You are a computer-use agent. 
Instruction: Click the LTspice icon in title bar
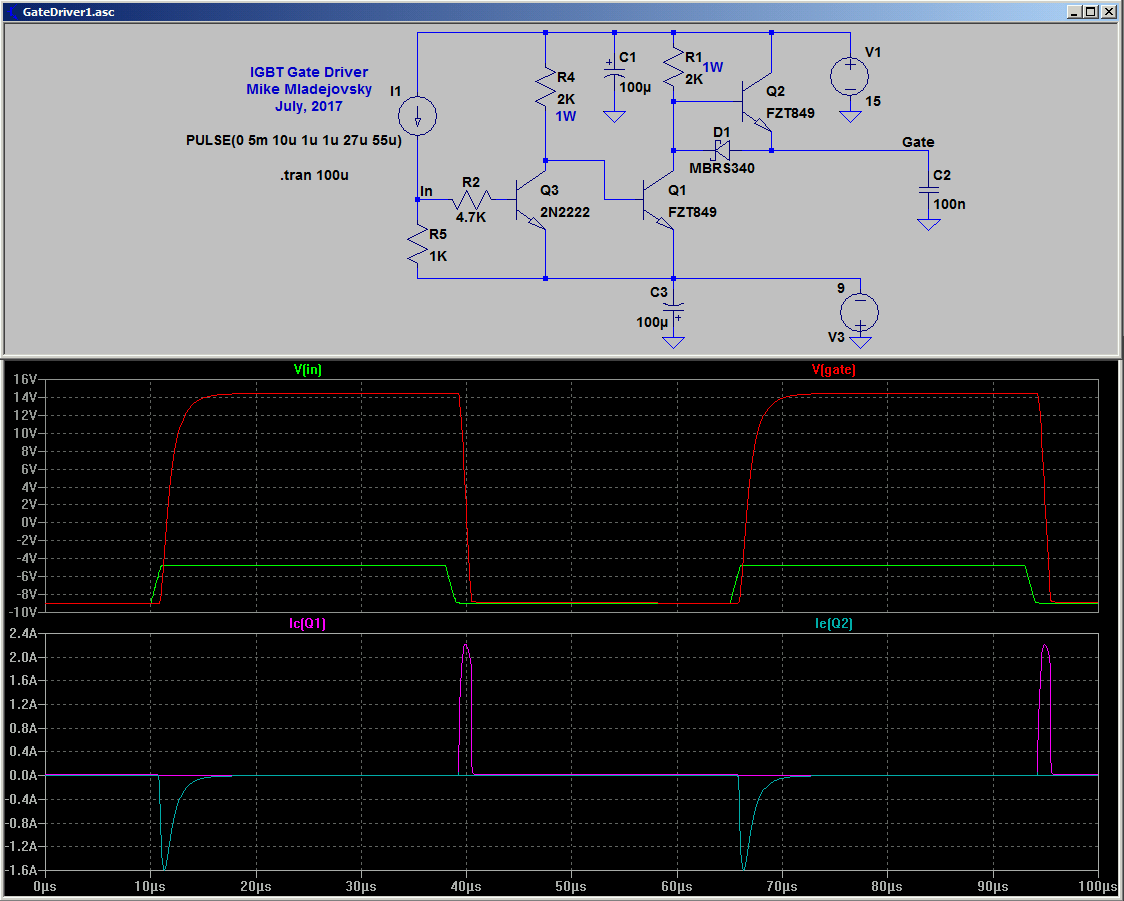(12, 11)
